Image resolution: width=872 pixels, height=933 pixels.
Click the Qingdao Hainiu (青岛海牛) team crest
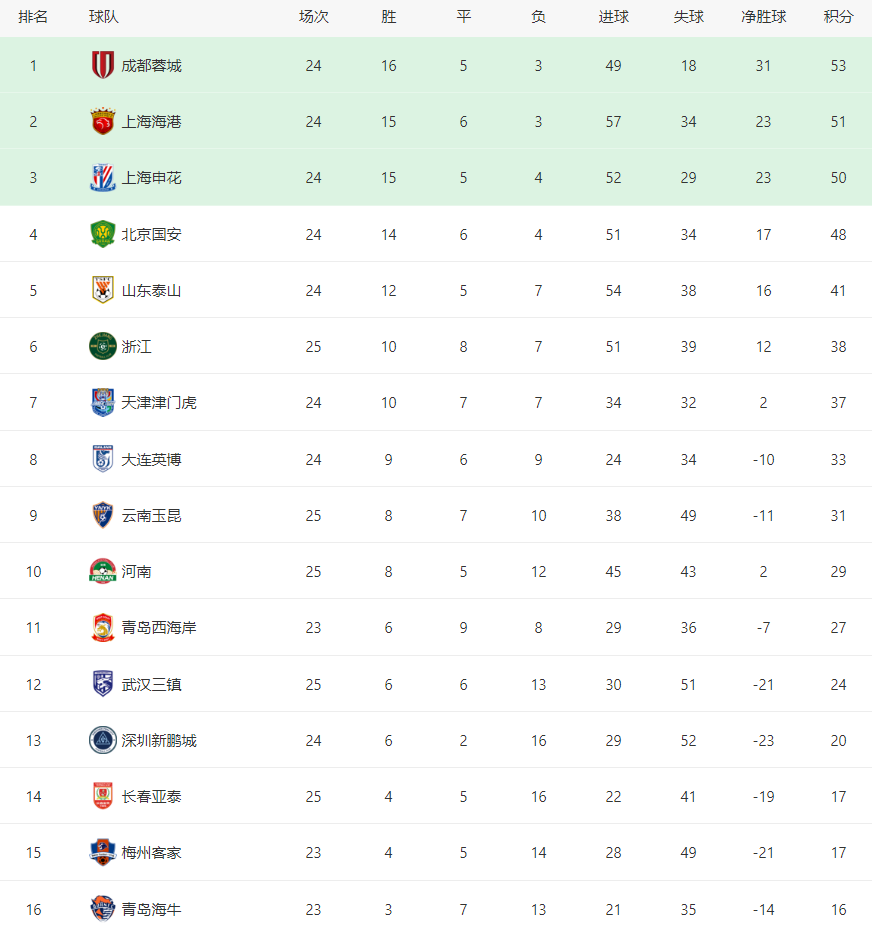click(103, 910)
